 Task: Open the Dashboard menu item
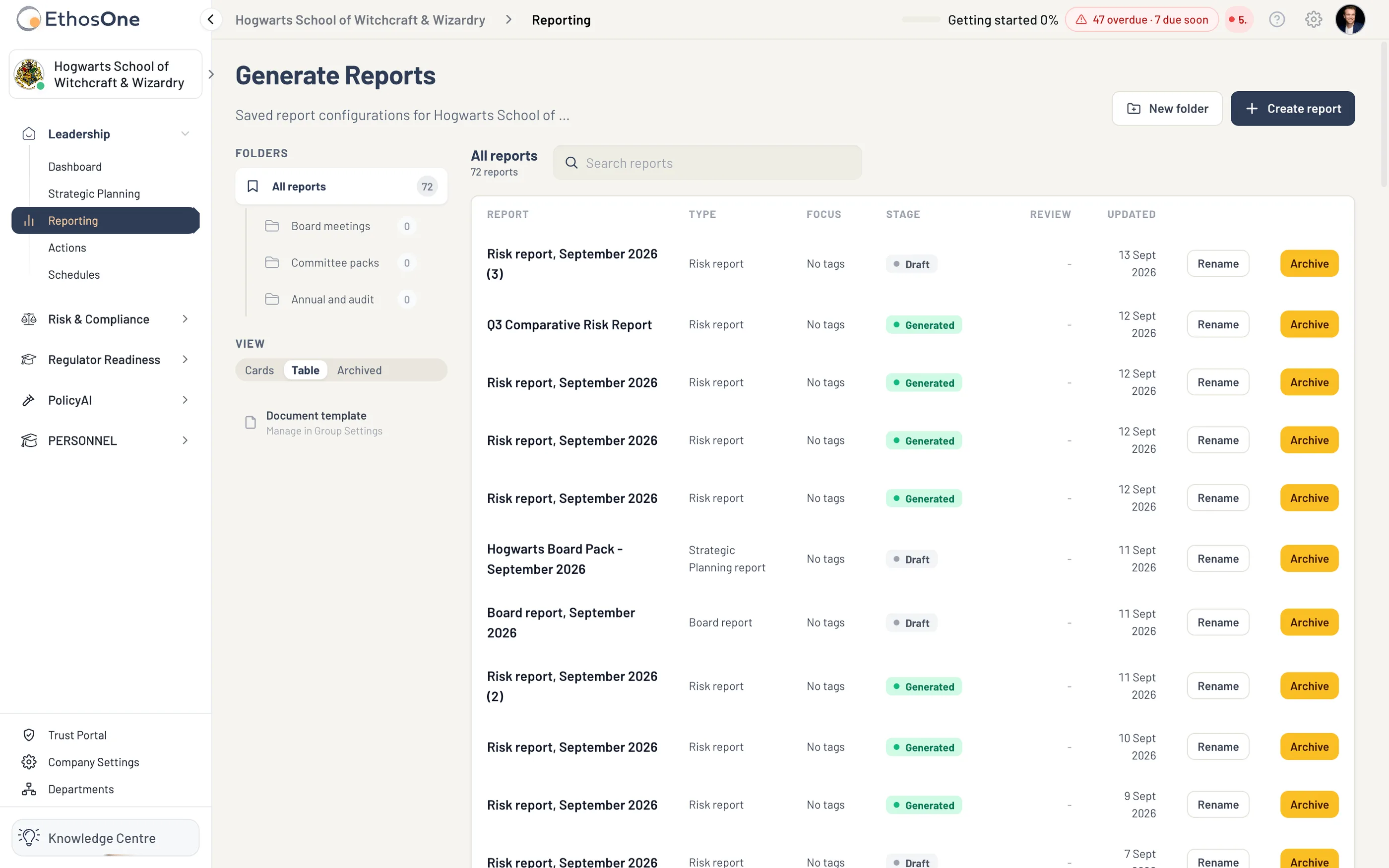point(75,167)
